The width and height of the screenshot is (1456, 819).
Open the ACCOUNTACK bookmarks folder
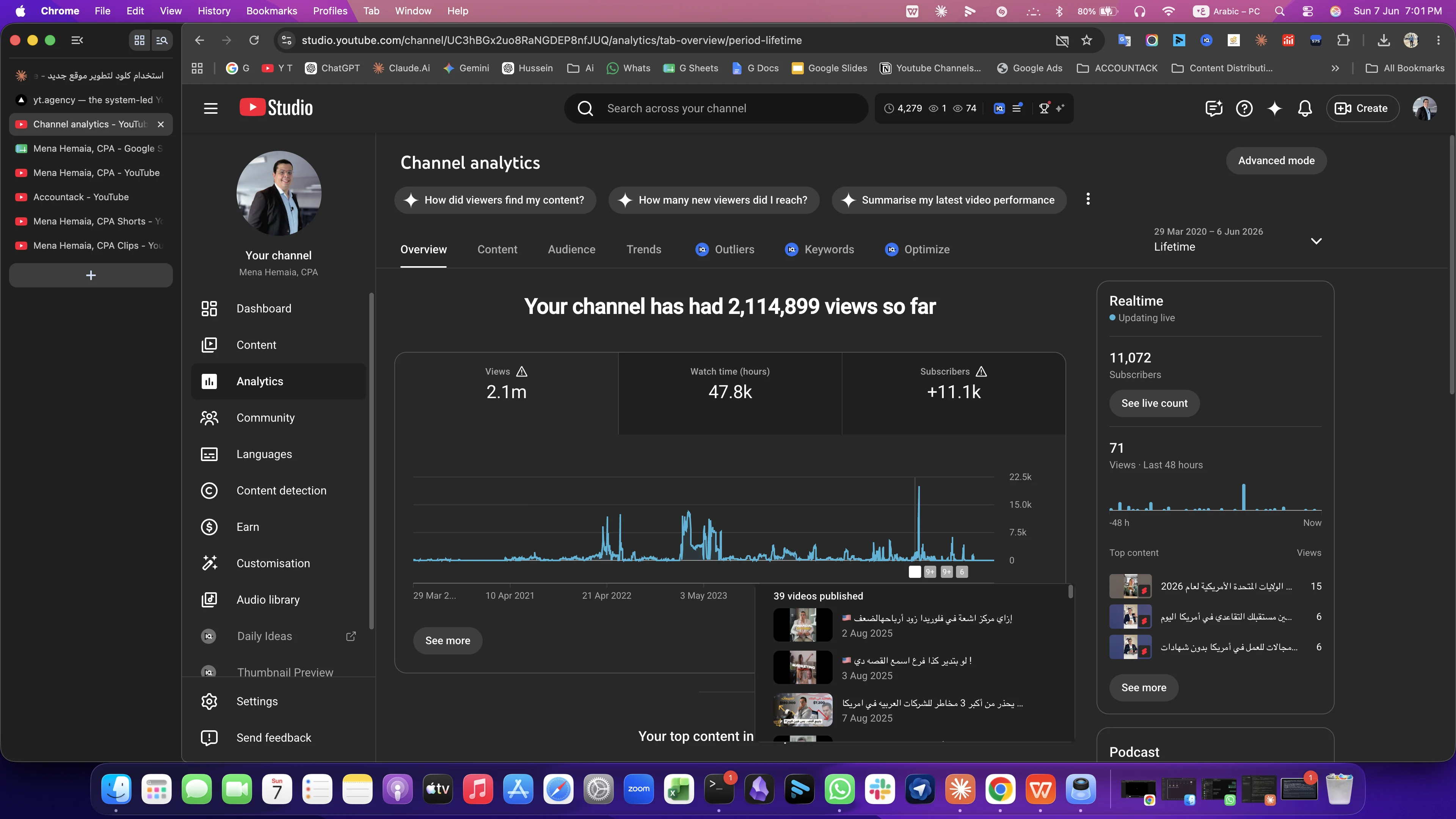[1117, 68]
